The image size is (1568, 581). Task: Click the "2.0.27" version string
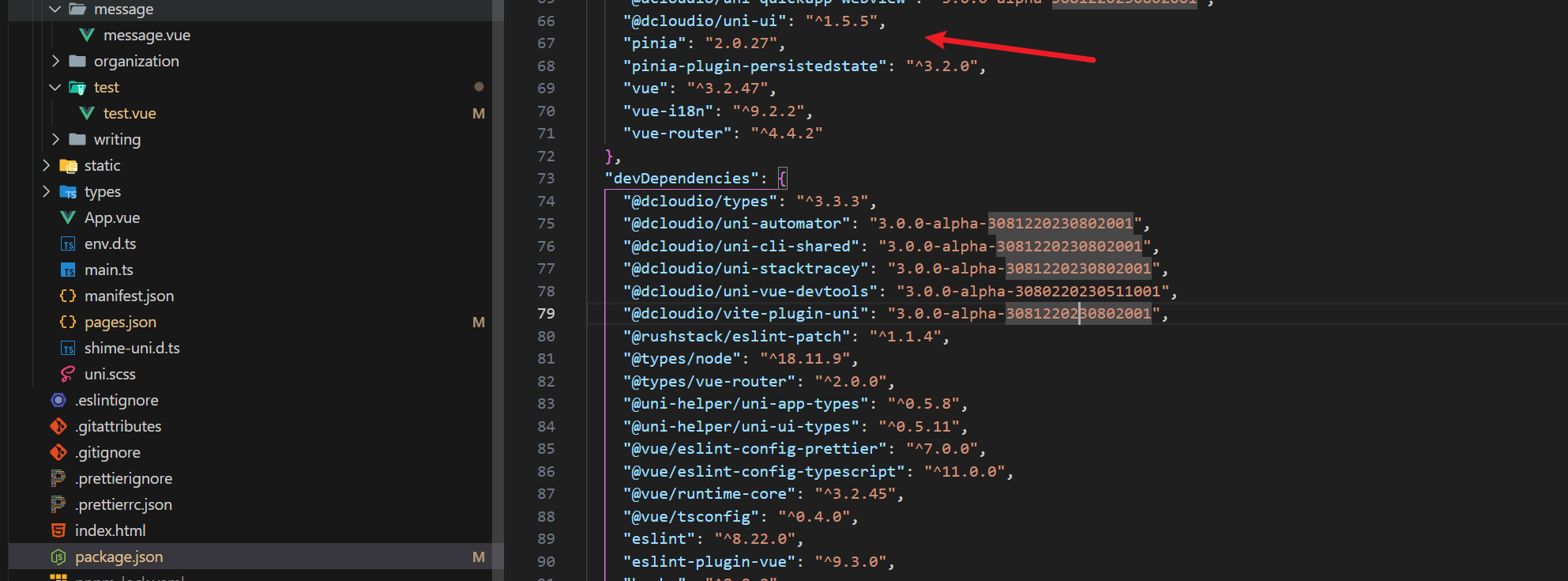click(x=741, y=43)
